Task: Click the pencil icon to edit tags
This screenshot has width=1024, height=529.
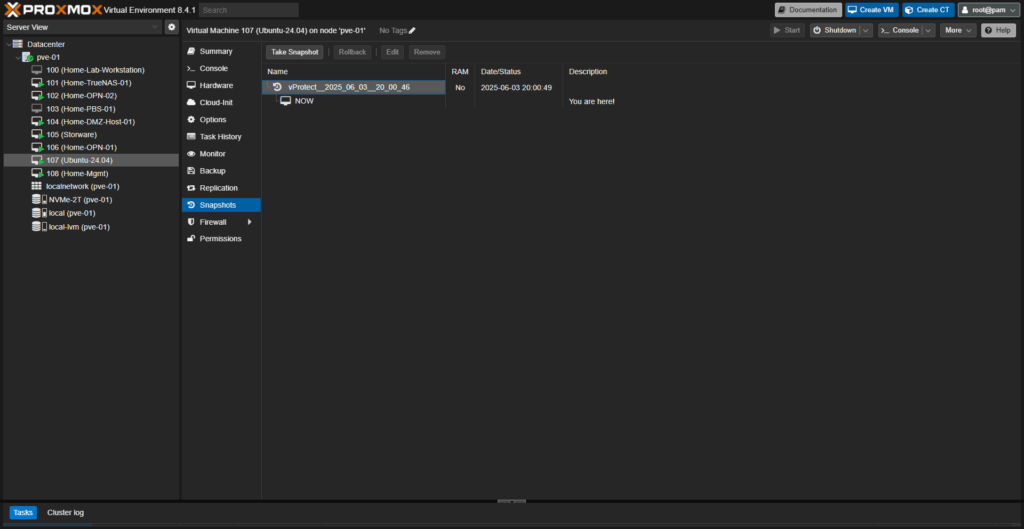Action: [412, 31]
